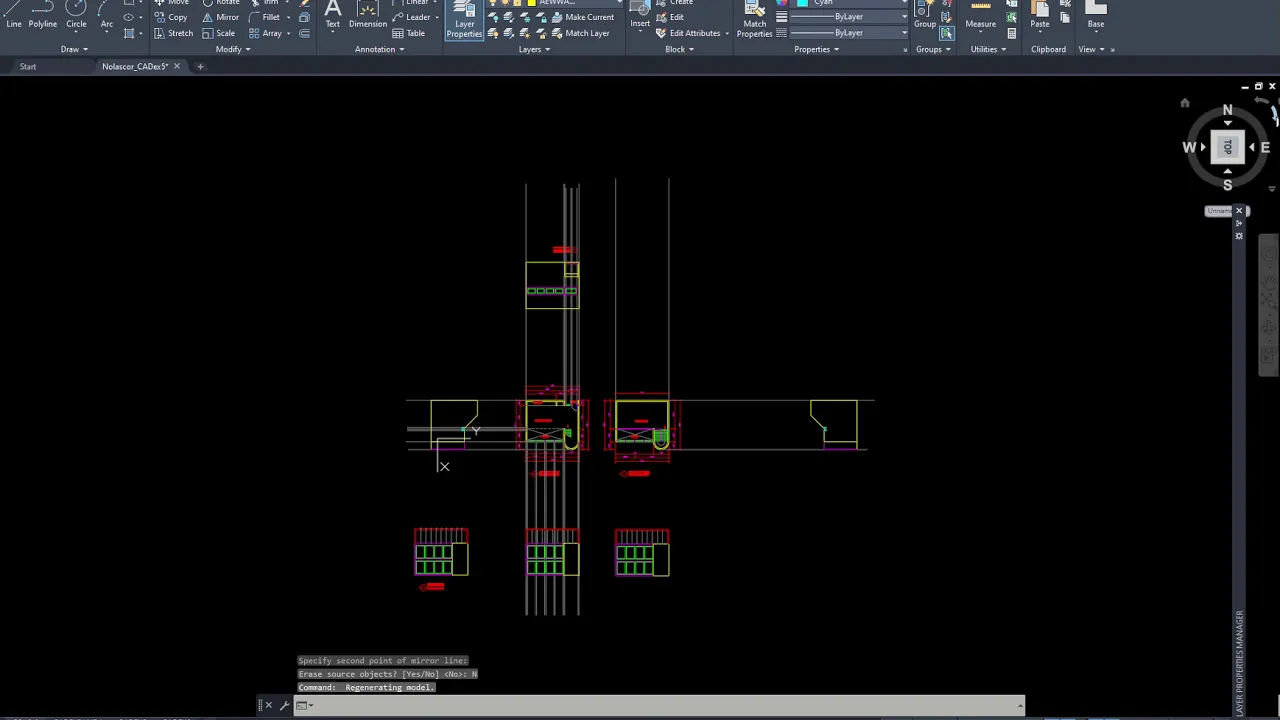Expand the Draw panel
1280x720 pixels.
click(x=74, y=49)
